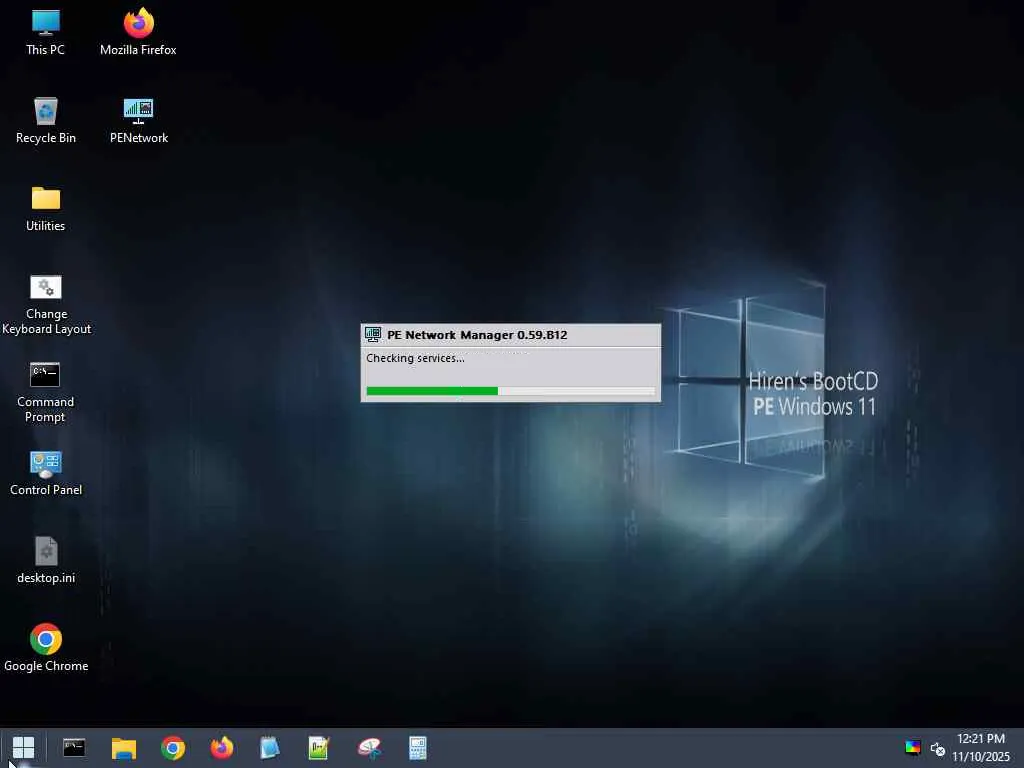
Task: Open the Calculator taskbar icon
Action: [x=418, y=748]
